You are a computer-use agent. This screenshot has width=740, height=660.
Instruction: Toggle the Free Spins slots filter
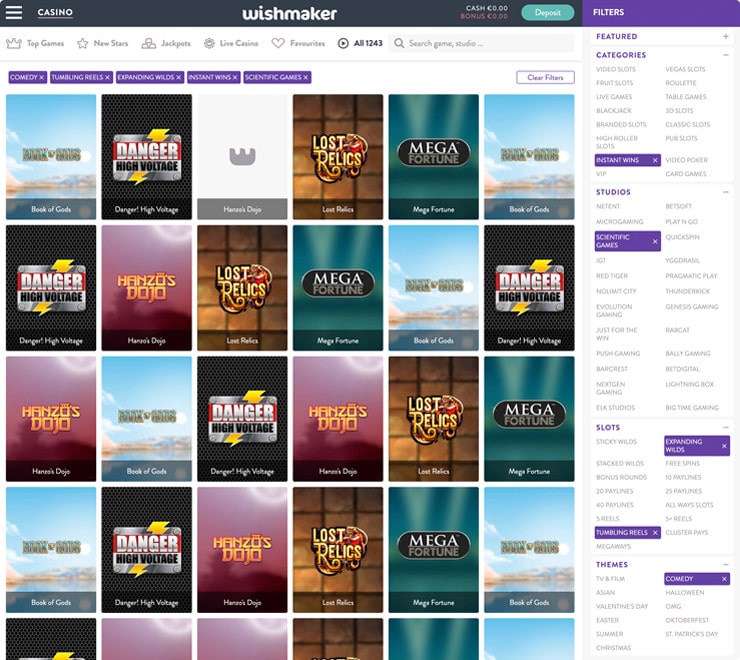(683, 464)
